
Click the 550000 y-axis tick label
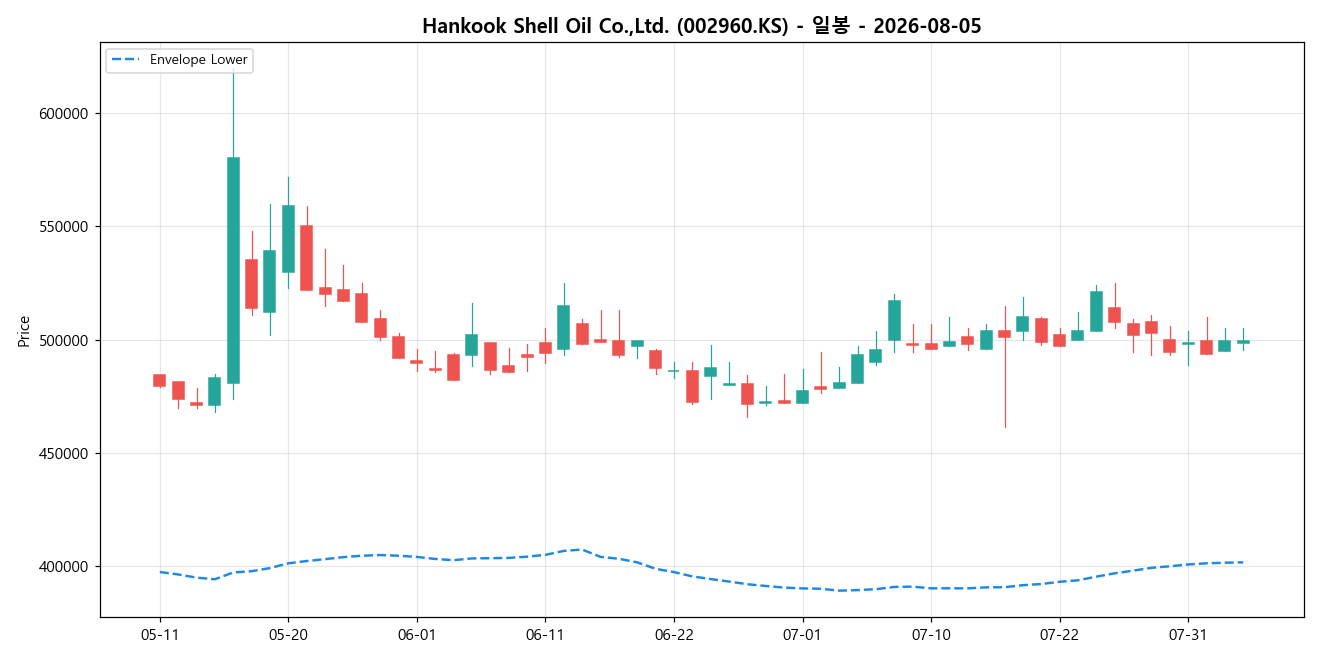63,227
